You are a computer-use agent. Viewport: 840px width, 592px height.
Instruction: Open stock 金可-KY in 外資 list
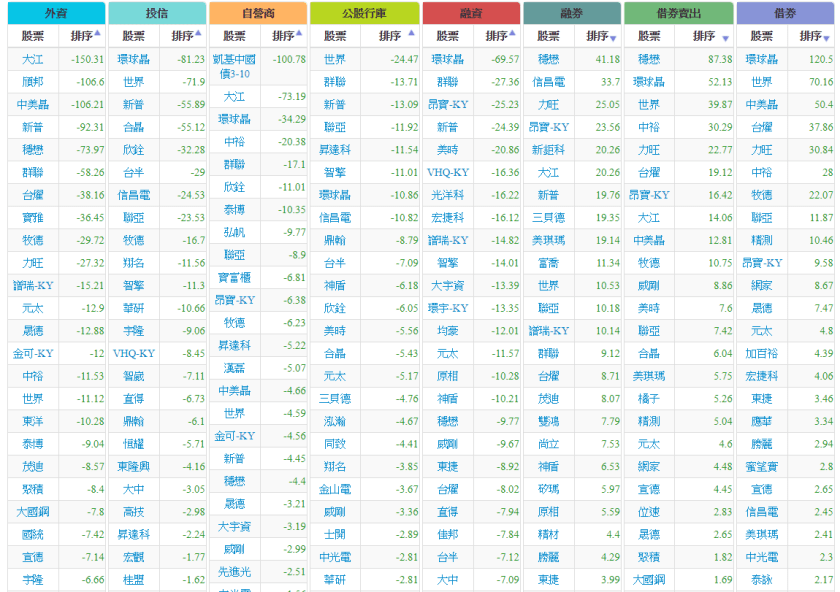click(x=32, y=353)
